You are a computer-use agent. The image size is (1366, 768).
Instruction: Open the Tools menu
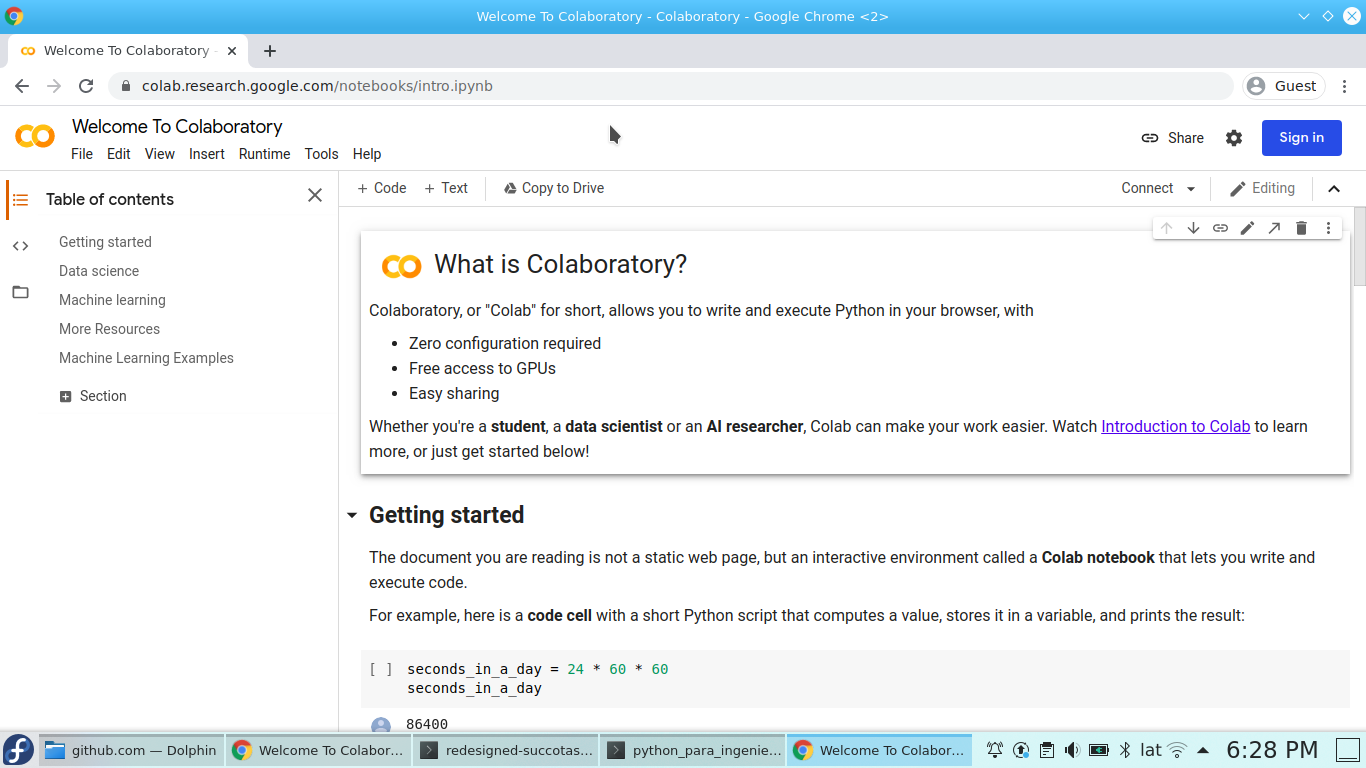tap(322, 154)
